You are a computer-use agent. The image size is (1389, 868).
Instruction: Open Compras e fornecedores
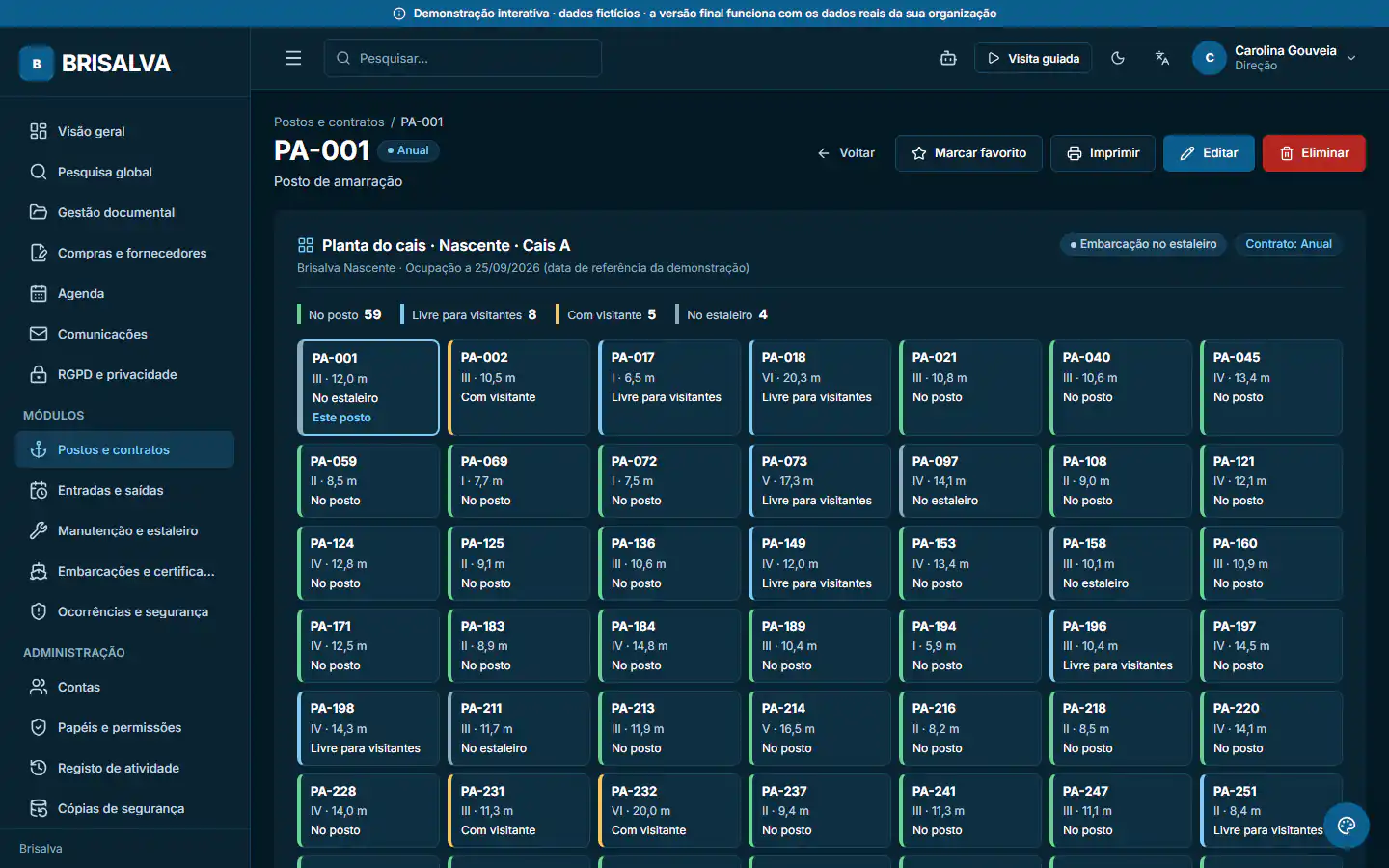pos(124,253)
